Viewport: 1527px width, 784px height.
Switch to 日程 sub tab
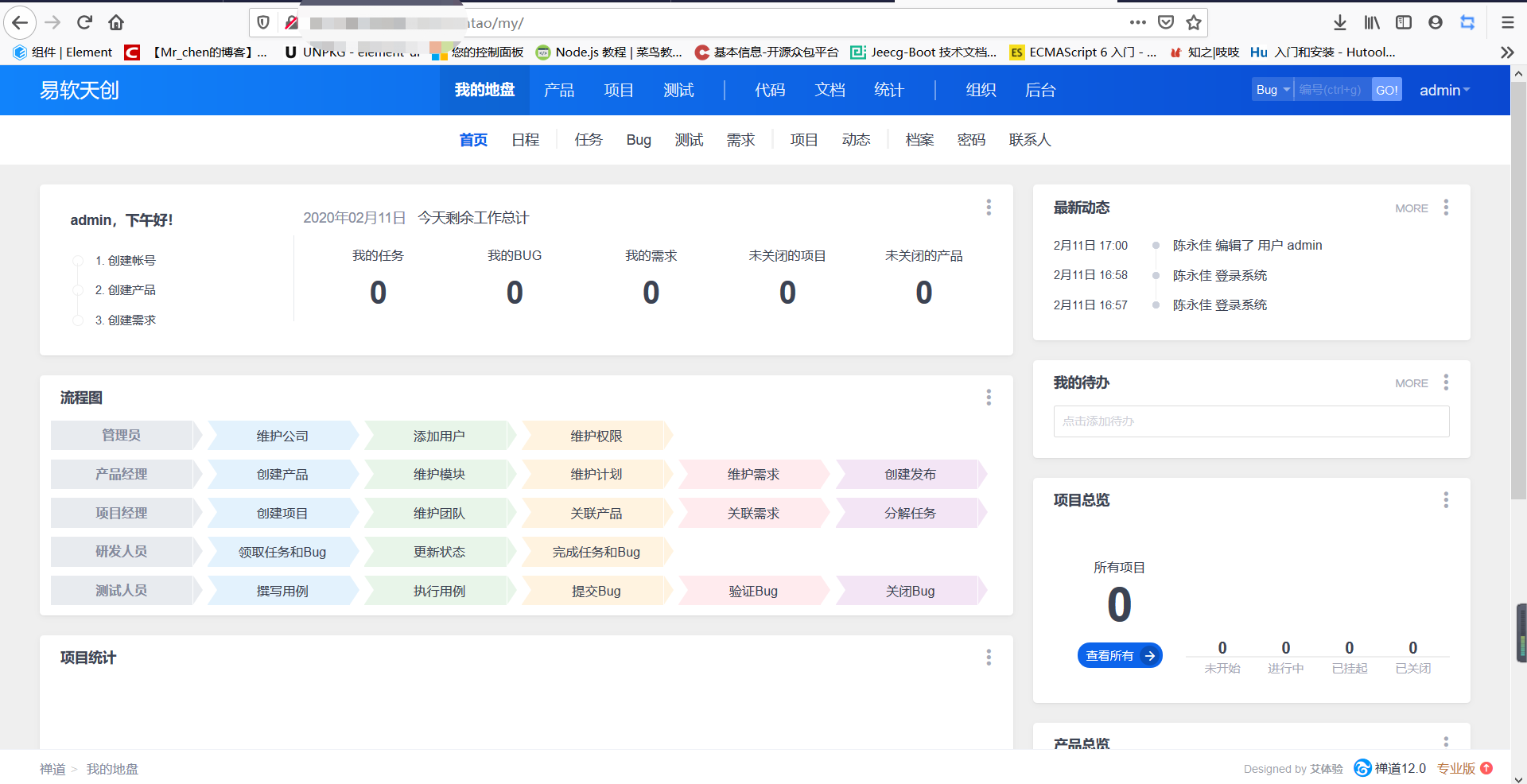pos(525,140)
